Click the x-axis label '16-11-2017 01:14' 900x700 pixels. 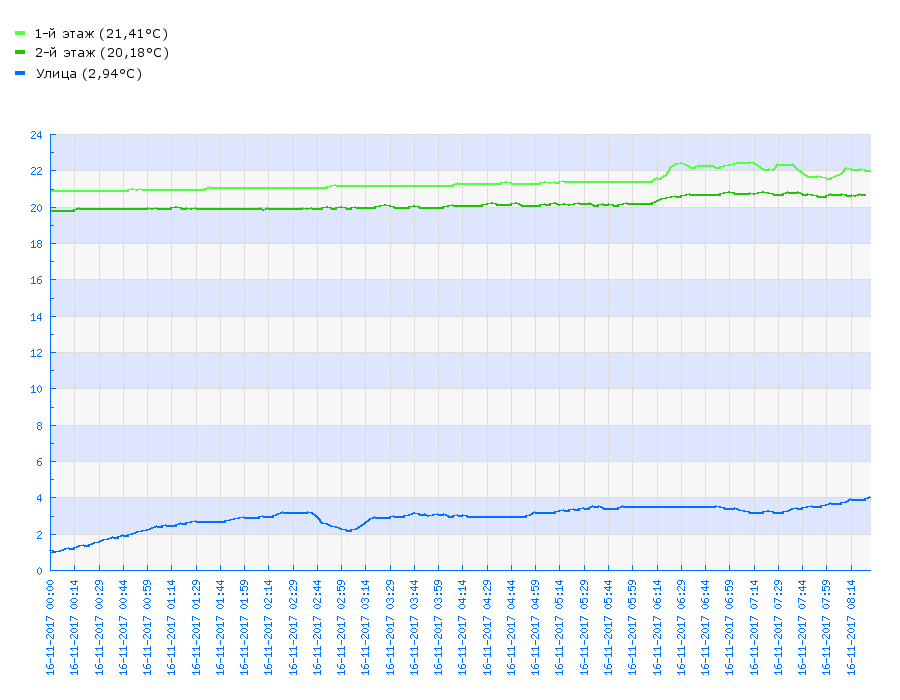[171, 627]
